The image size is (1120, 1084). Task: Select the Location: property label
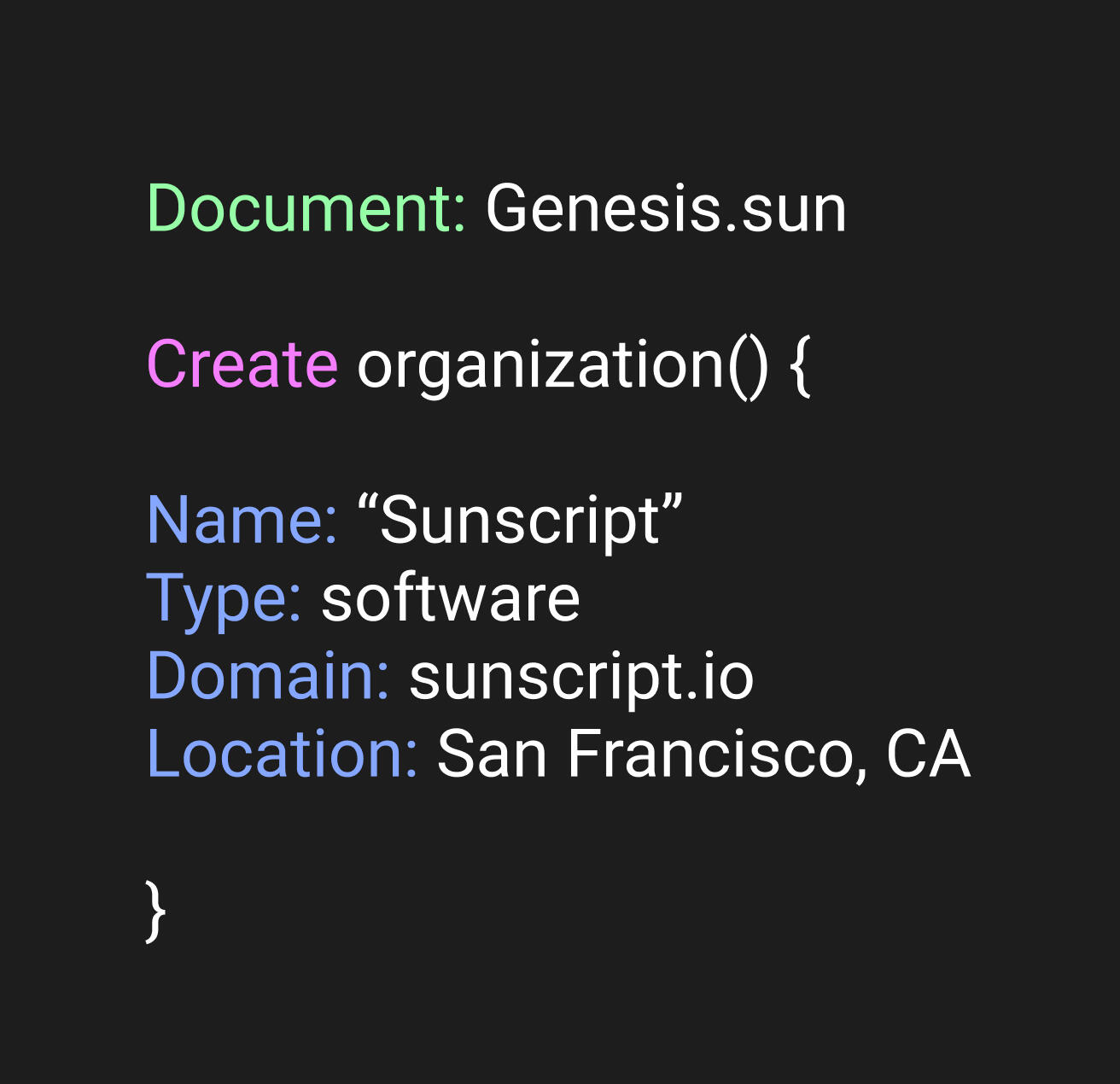(x=283, y=754)
